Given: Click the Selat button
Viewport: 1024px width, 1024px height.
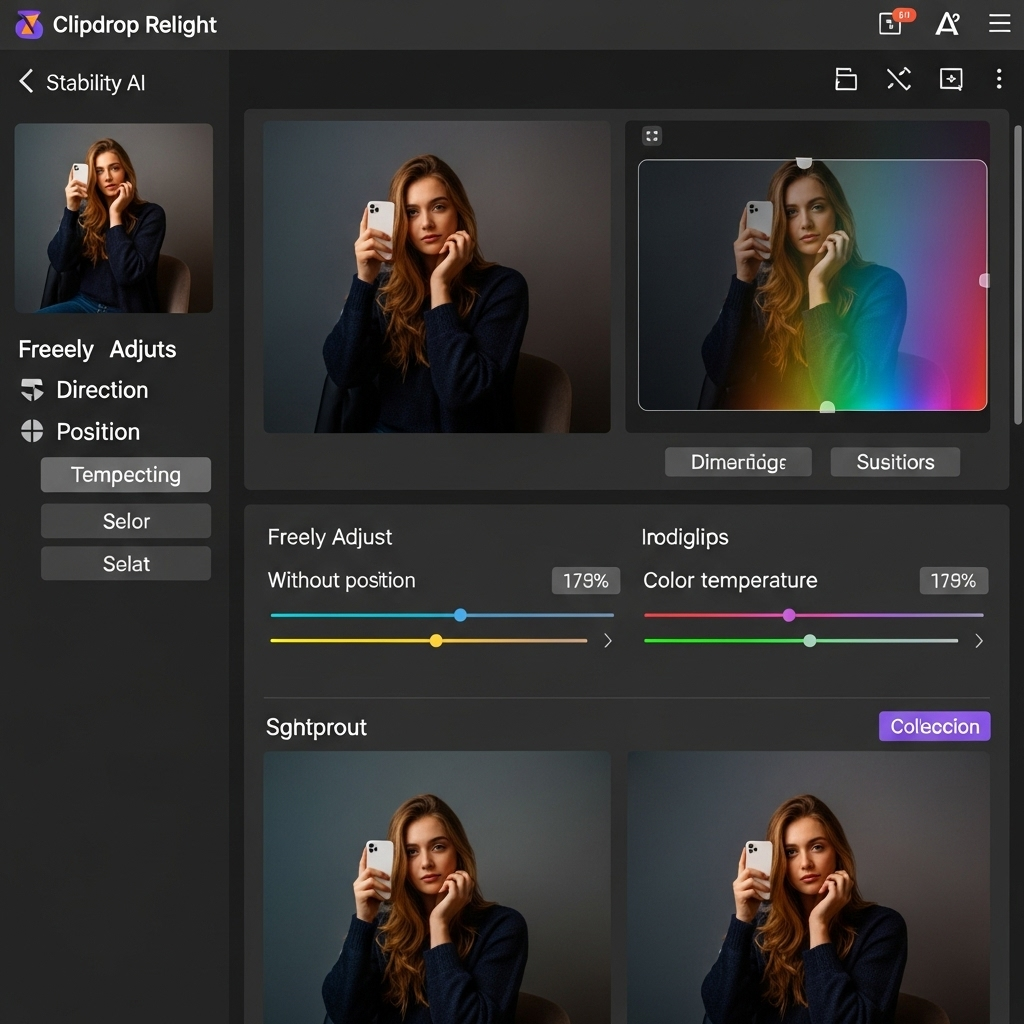Looking at the screenshot, I should tap(126, 564).
